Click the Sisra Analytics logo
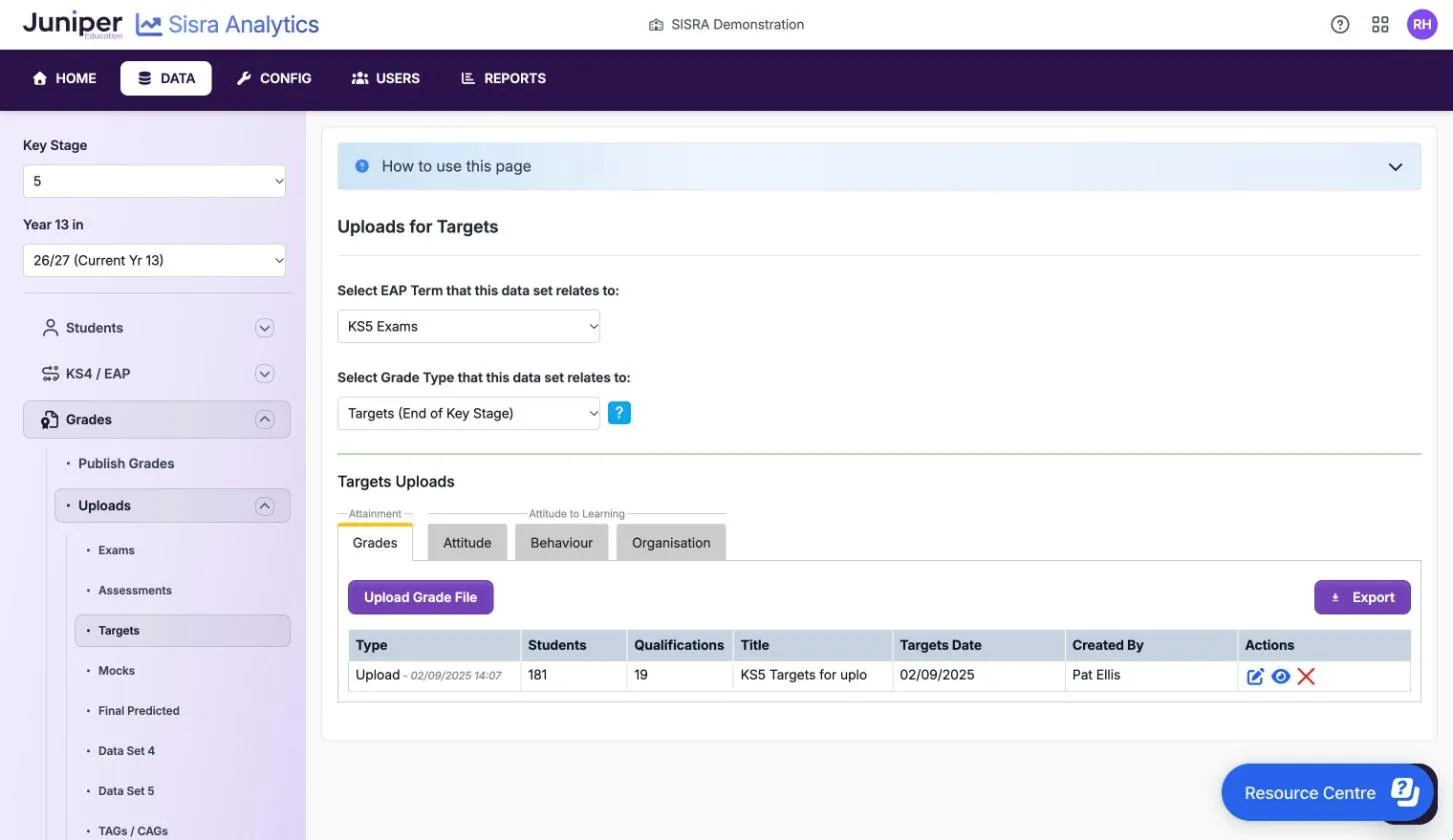 [227, 25]
